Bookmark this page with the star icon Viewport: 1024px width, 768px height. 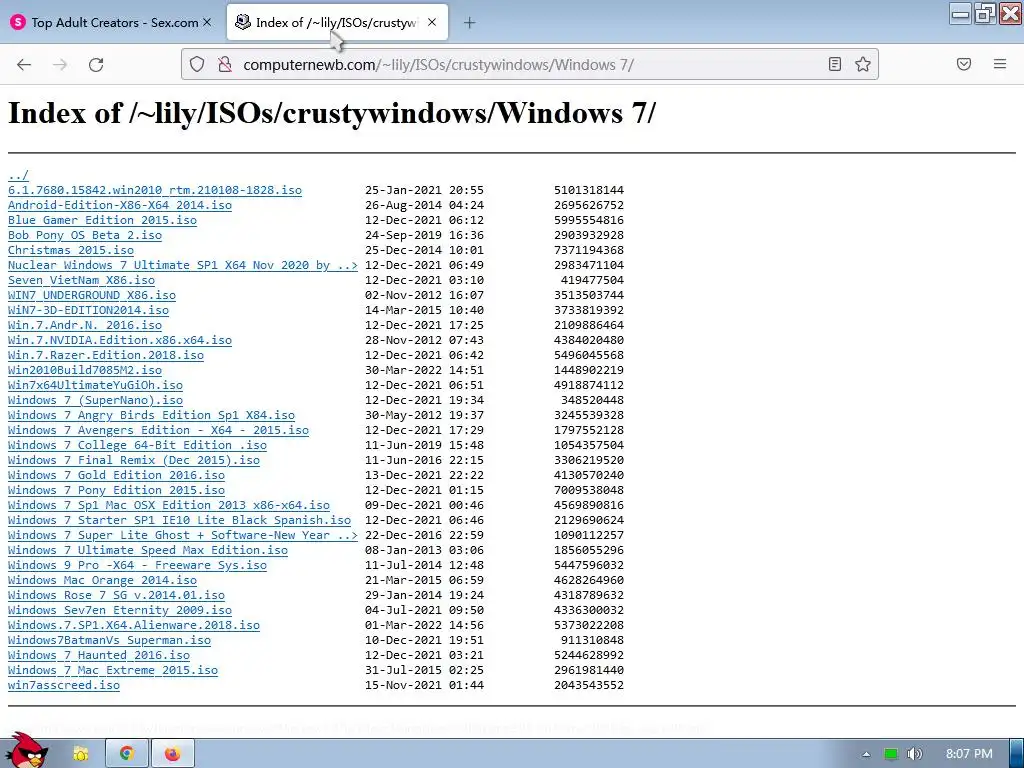[x=863, y=64]
